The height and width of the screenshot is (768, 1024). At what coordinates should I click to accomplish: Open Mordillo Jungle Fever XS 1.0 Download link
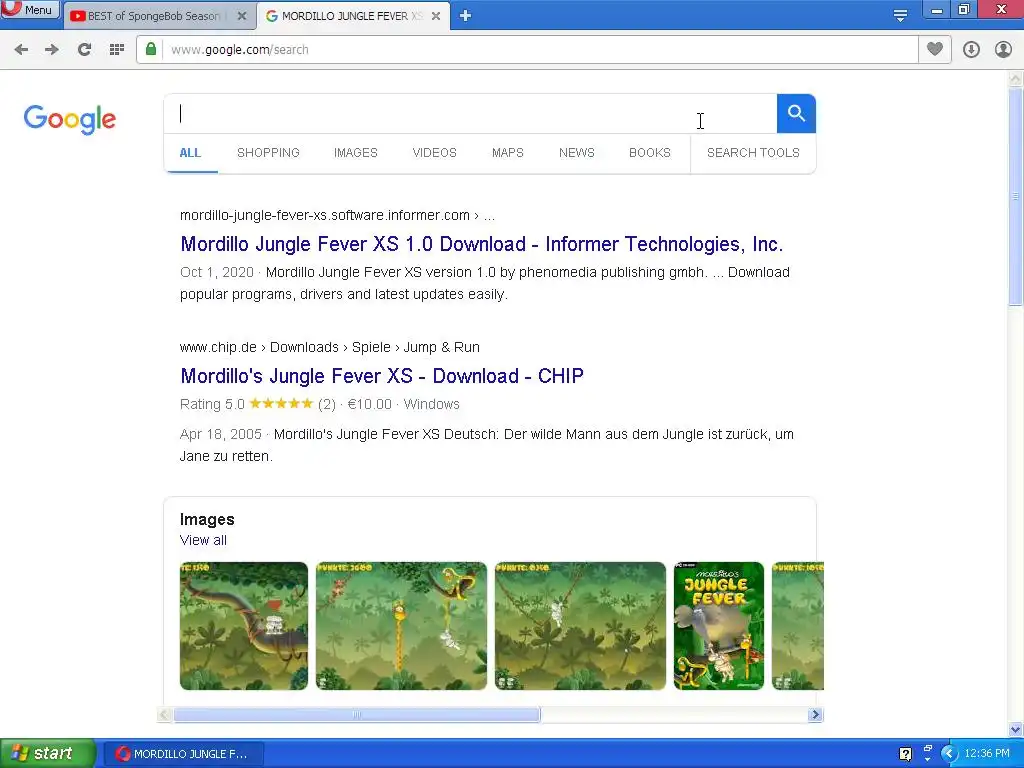(x=481, y=244)
